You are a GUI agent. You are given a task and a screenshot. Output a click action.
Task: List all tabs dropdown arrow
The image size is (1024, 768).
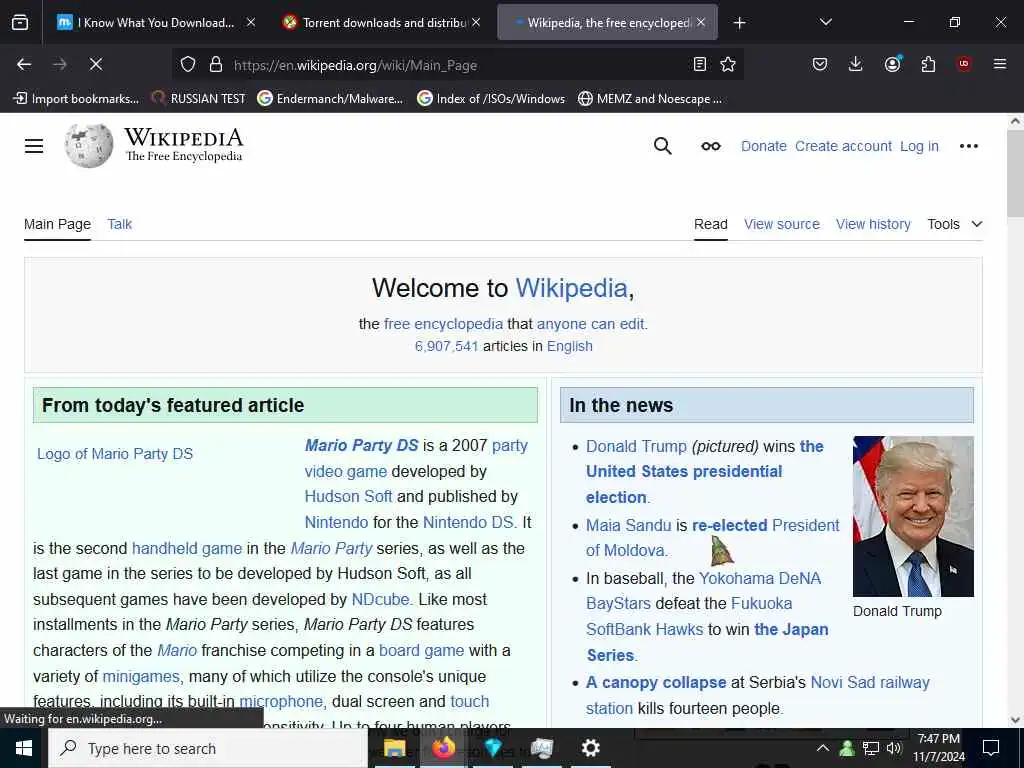[825, 22]
